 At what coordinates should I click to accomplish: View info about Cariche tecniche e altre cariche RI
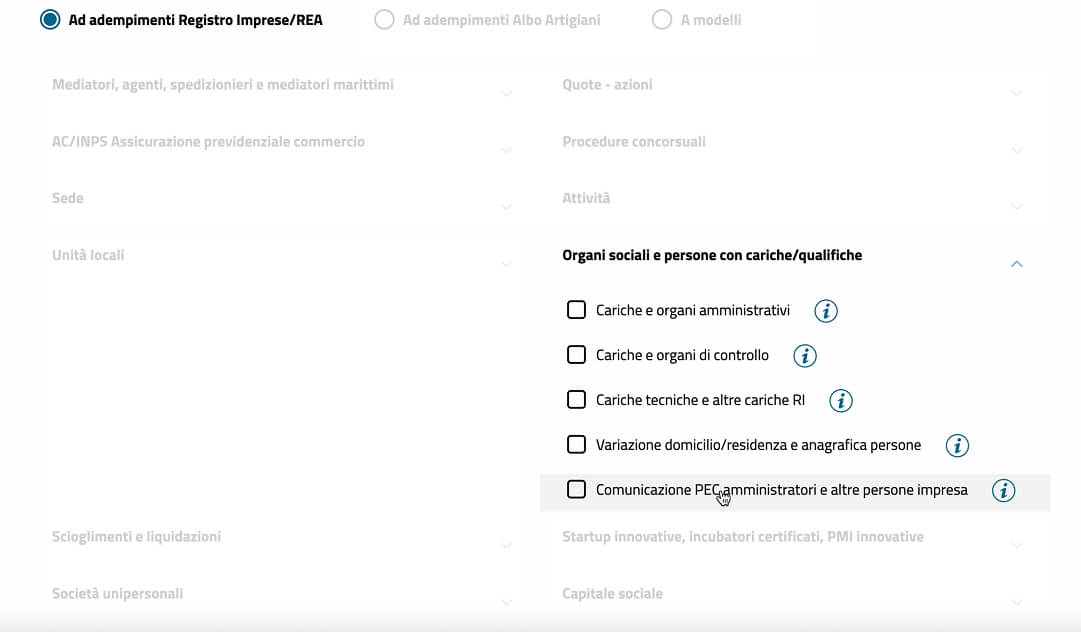pyautogui.click(x=840, y=400)
